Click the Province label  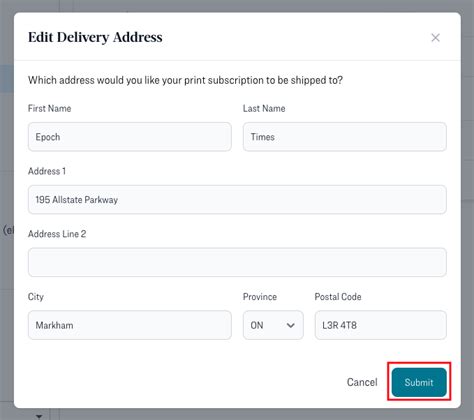click(x=260, y=297)
